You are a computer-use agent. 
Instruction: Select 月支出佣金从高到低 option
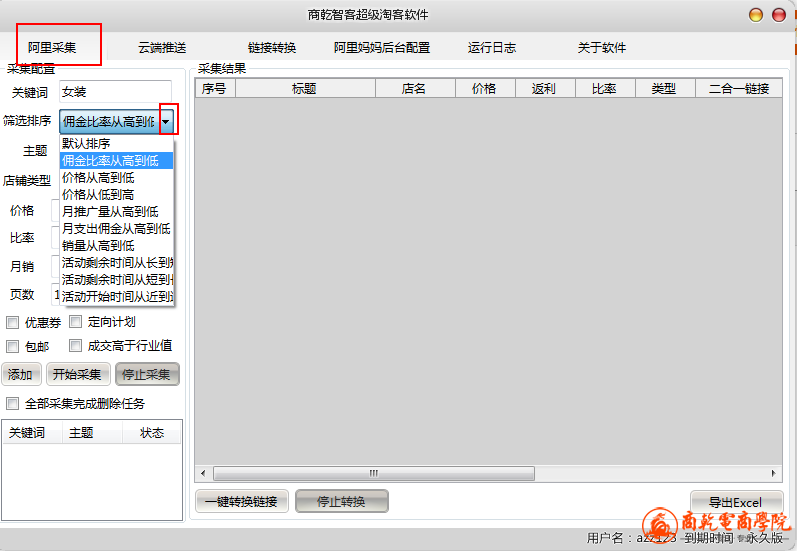click(117, 229)
